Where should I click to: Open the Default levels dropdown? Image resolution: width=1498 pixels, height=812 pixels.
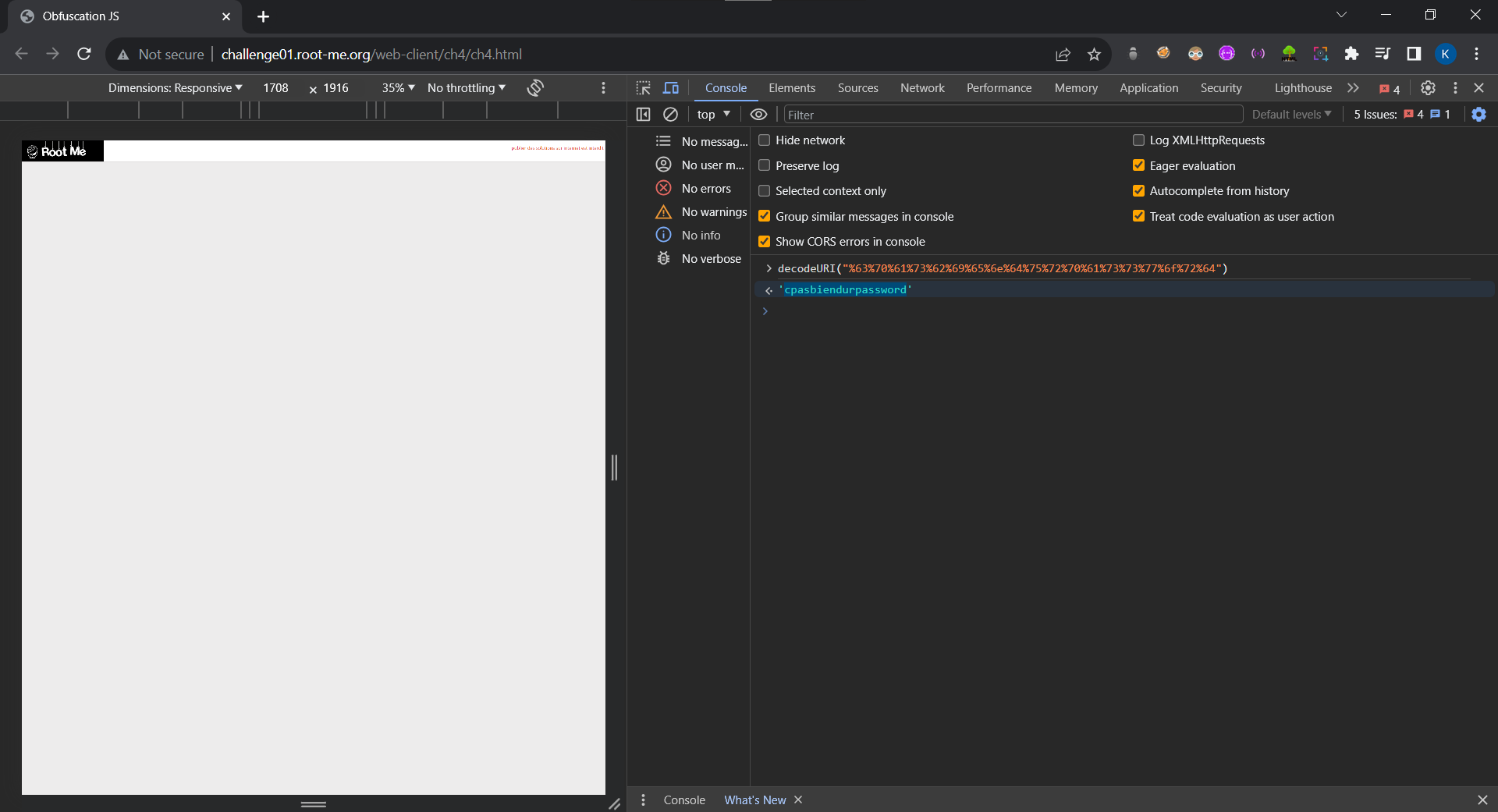[x=1291, y=115]
